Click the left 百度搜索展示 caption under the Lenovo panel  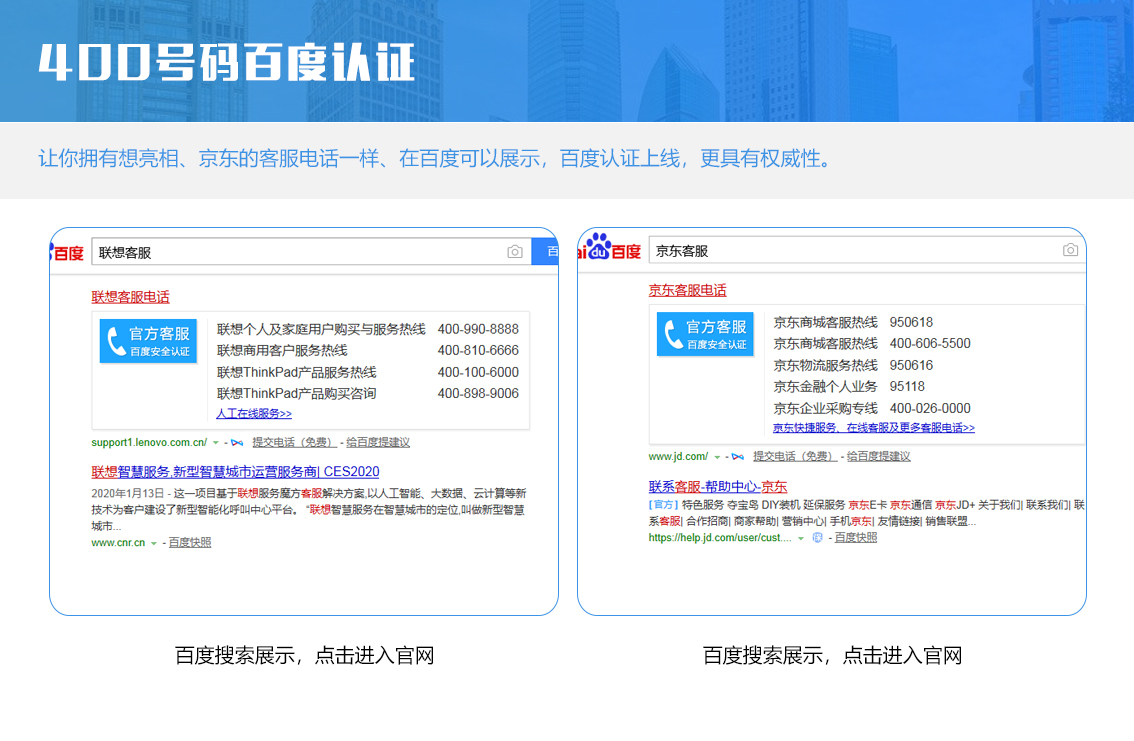[304, 656]
